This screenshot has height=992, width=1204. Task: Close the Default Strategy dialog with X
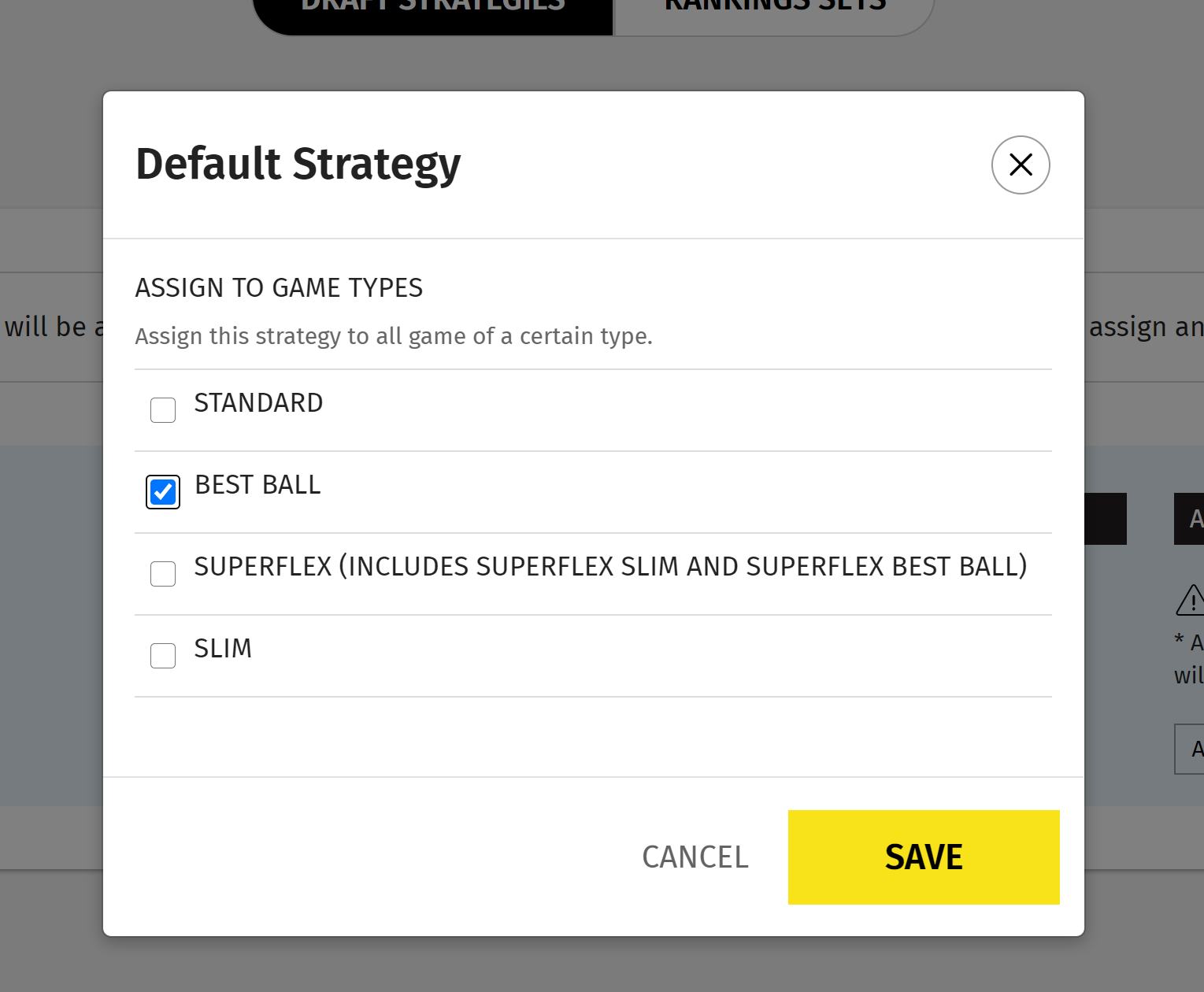[x=1021, y=165]
